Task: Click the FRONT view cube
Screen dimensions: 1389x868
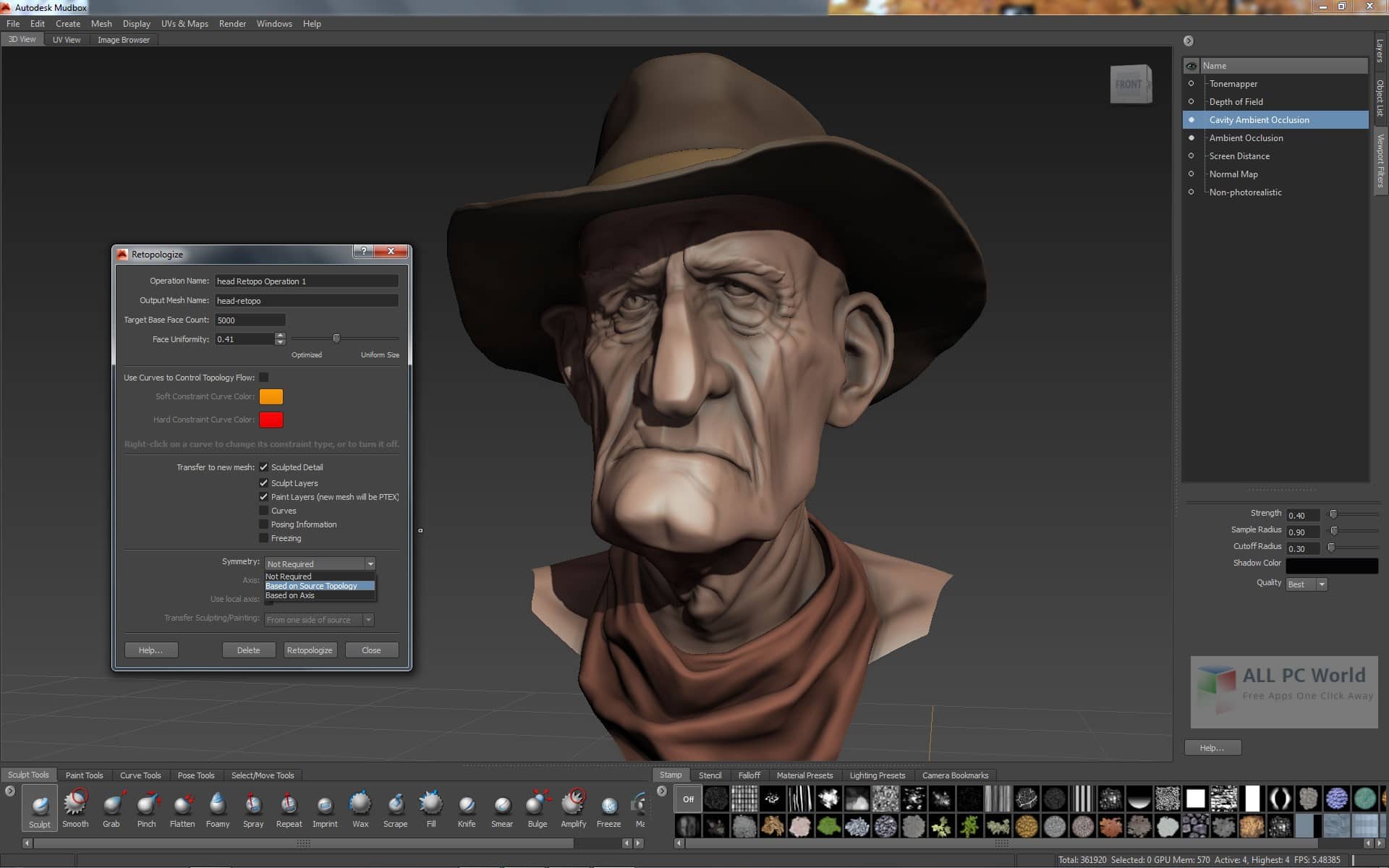Action: [x=1130, y=84]
